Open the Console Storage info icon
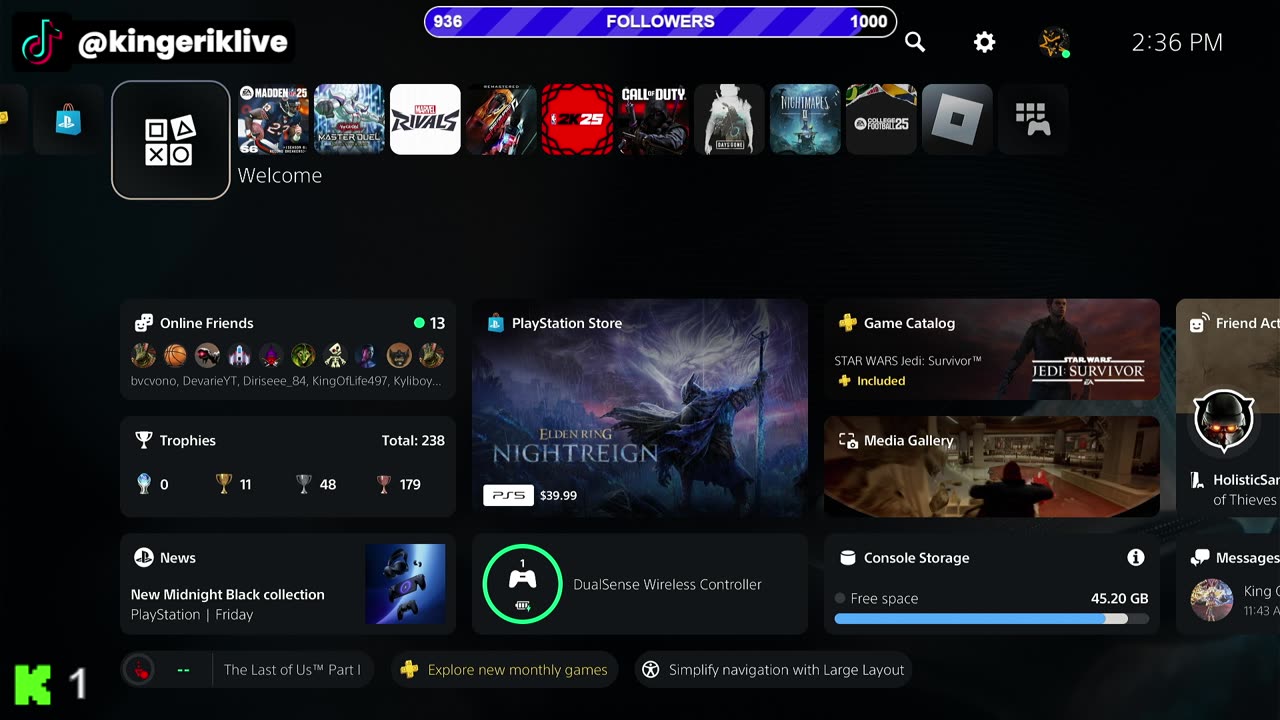 pos(1135,557)
